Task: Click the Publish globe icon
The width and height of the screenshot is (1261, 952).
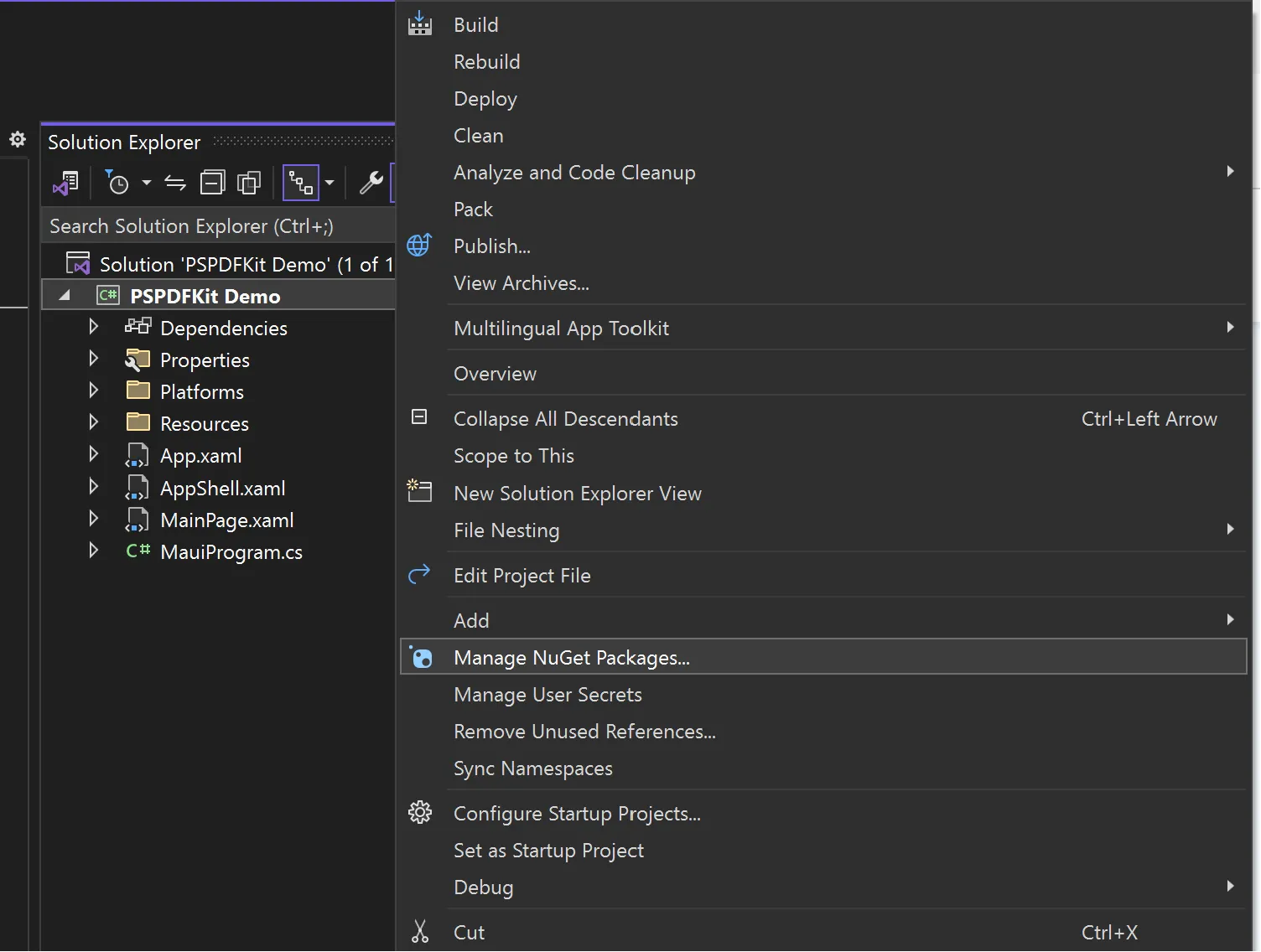Action: pos(419,245)
